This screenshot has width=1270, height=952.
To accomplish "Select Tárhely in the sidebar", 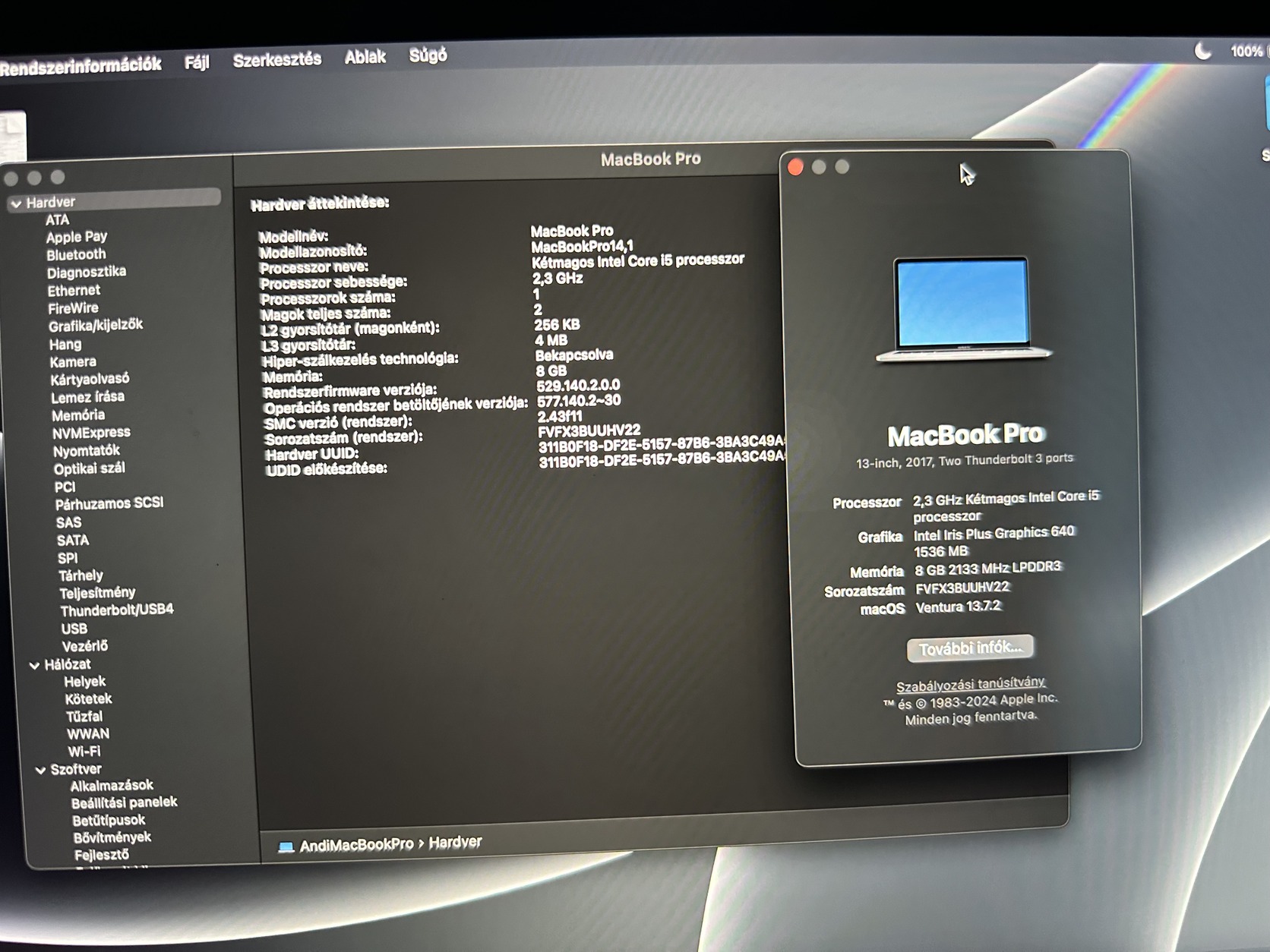I will pos(81,576).
